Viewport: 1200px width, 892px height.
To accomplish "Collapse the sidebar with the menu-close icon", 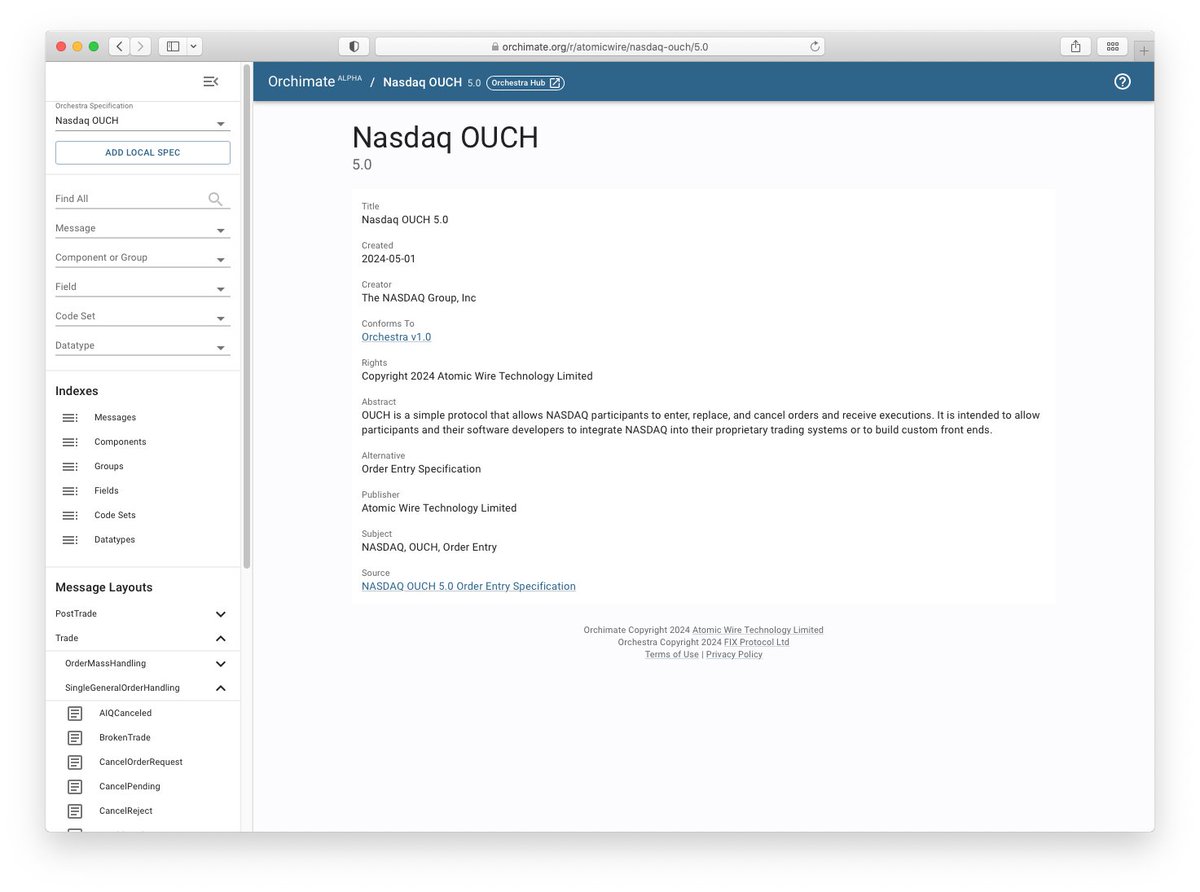I will pos(210,82).
